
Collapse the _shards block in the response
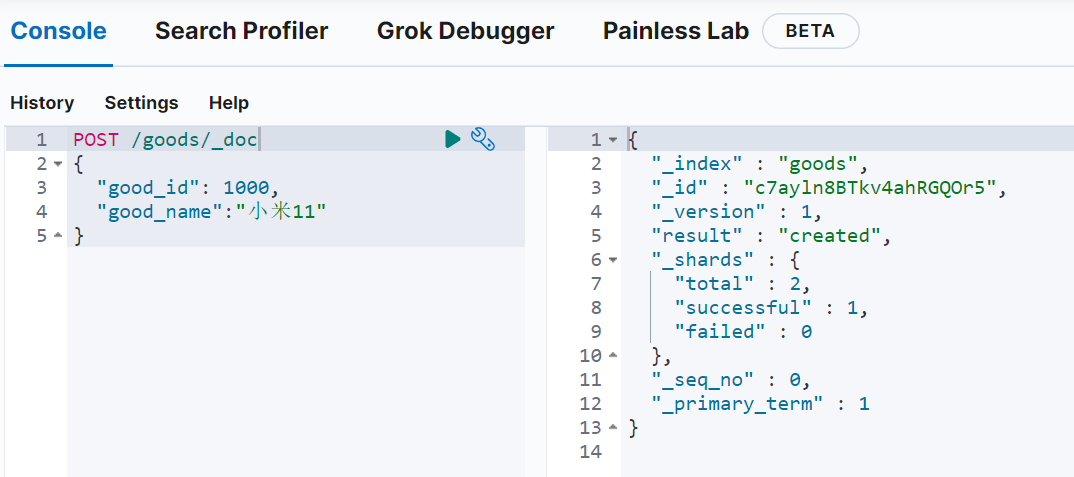pos(613,260)
